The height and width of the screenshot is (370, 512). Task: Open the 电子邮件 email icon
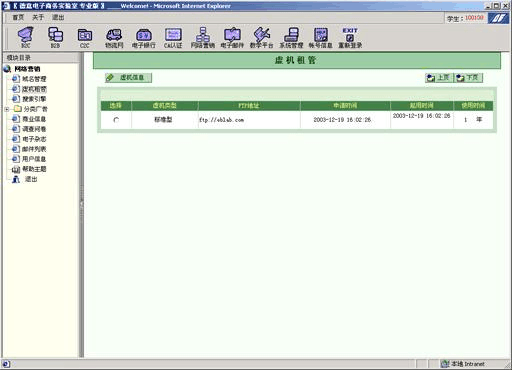(x=232, y=37)
